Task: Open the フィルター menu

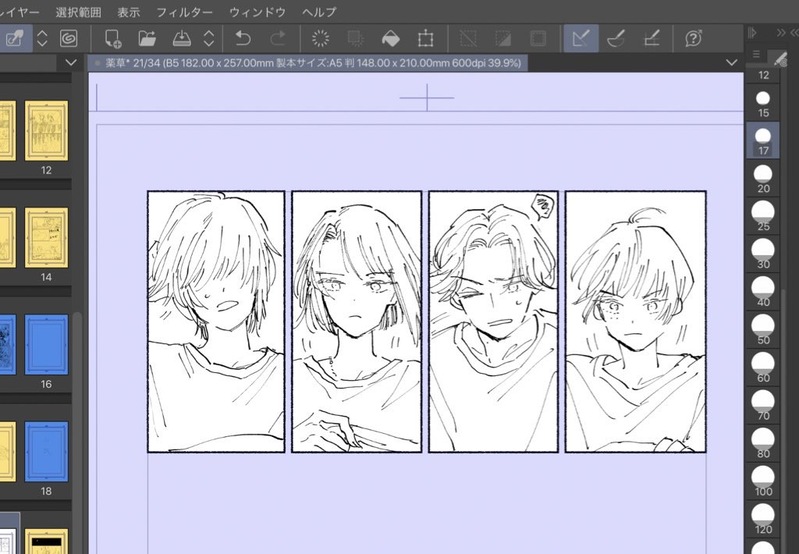Action: coord(184,12)
